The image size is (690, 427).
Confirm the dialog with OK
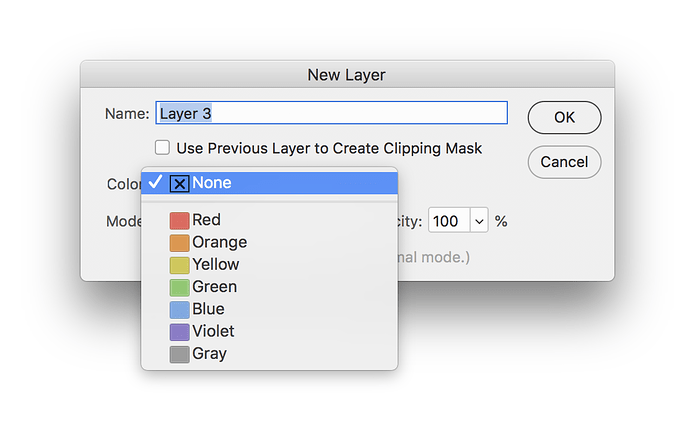click(x=565, y=118)
